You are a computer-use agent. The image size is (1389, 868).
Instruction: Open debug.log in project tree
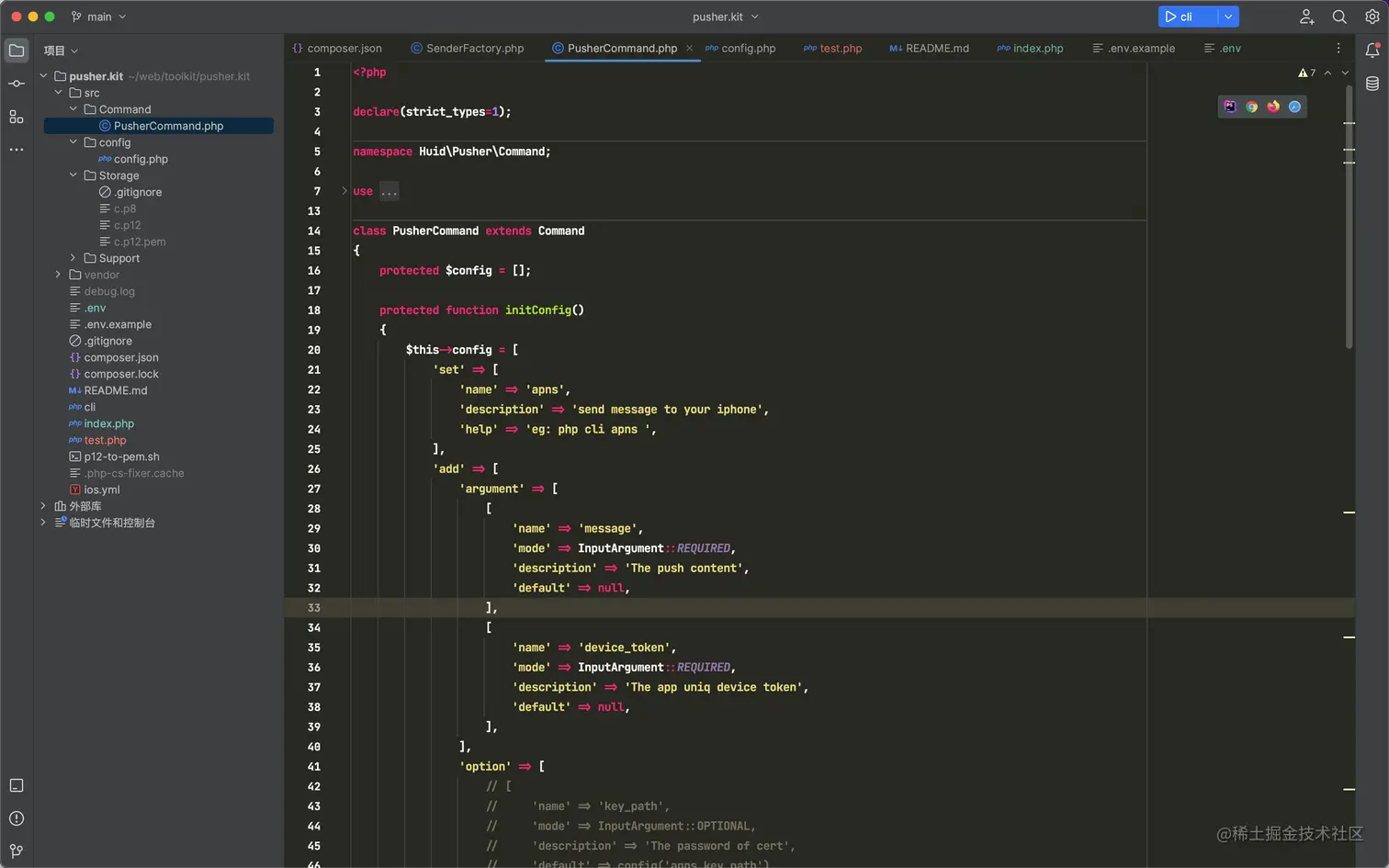(102, 291)
